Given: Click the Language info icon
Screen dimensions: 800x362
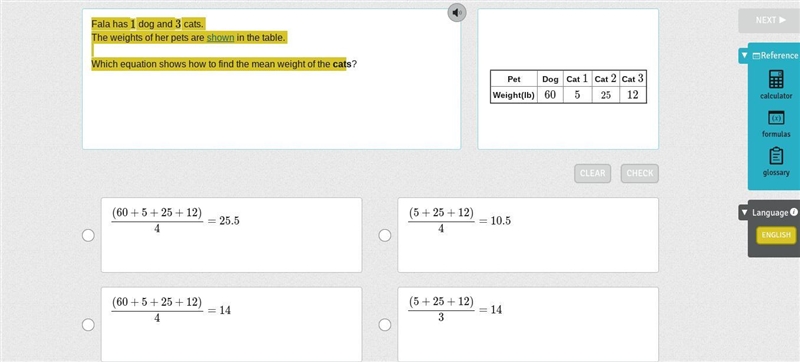Looking at the screenshot, I should pyautogui.click(x=793, y=212).
